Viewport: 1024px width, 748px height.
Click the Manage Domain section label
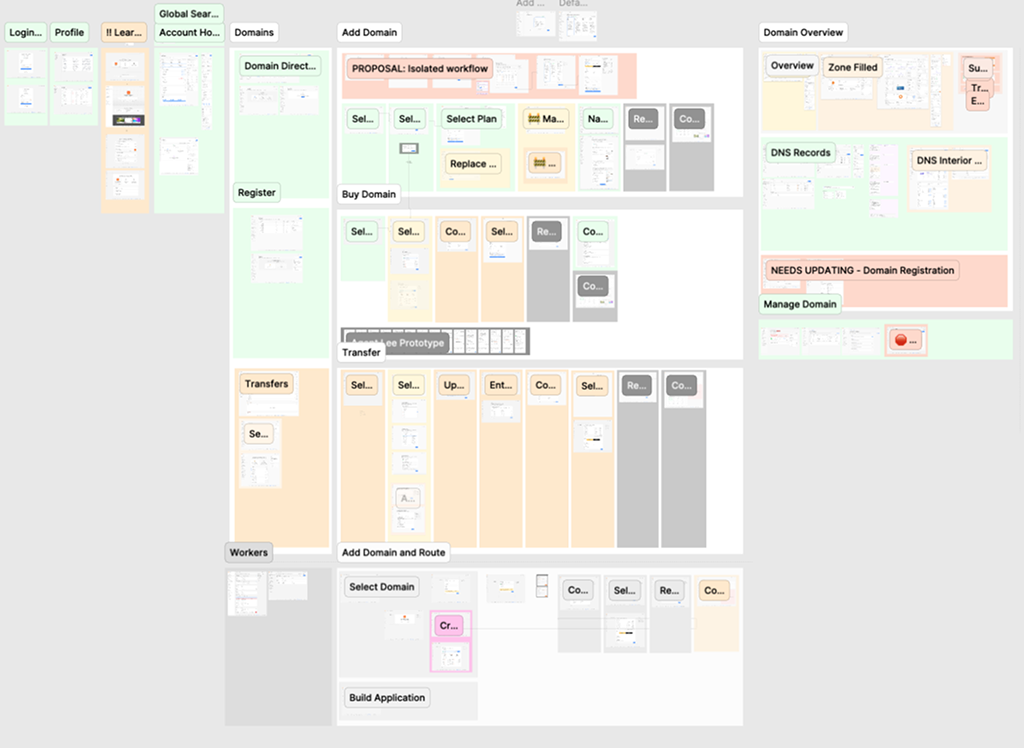[x=800, y=304]
